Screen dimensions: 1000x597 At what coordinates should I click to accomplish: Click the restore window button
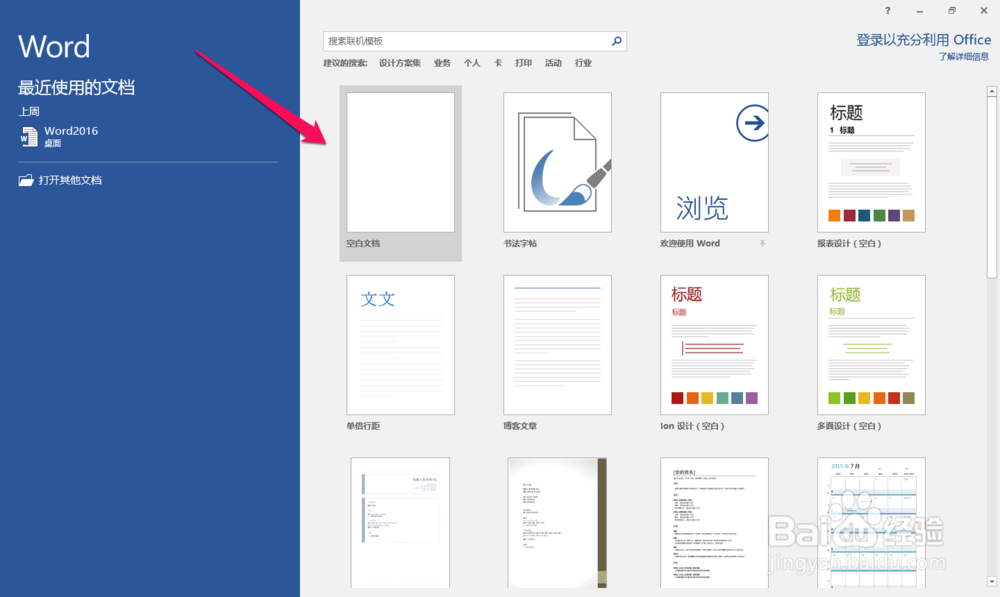952,11
